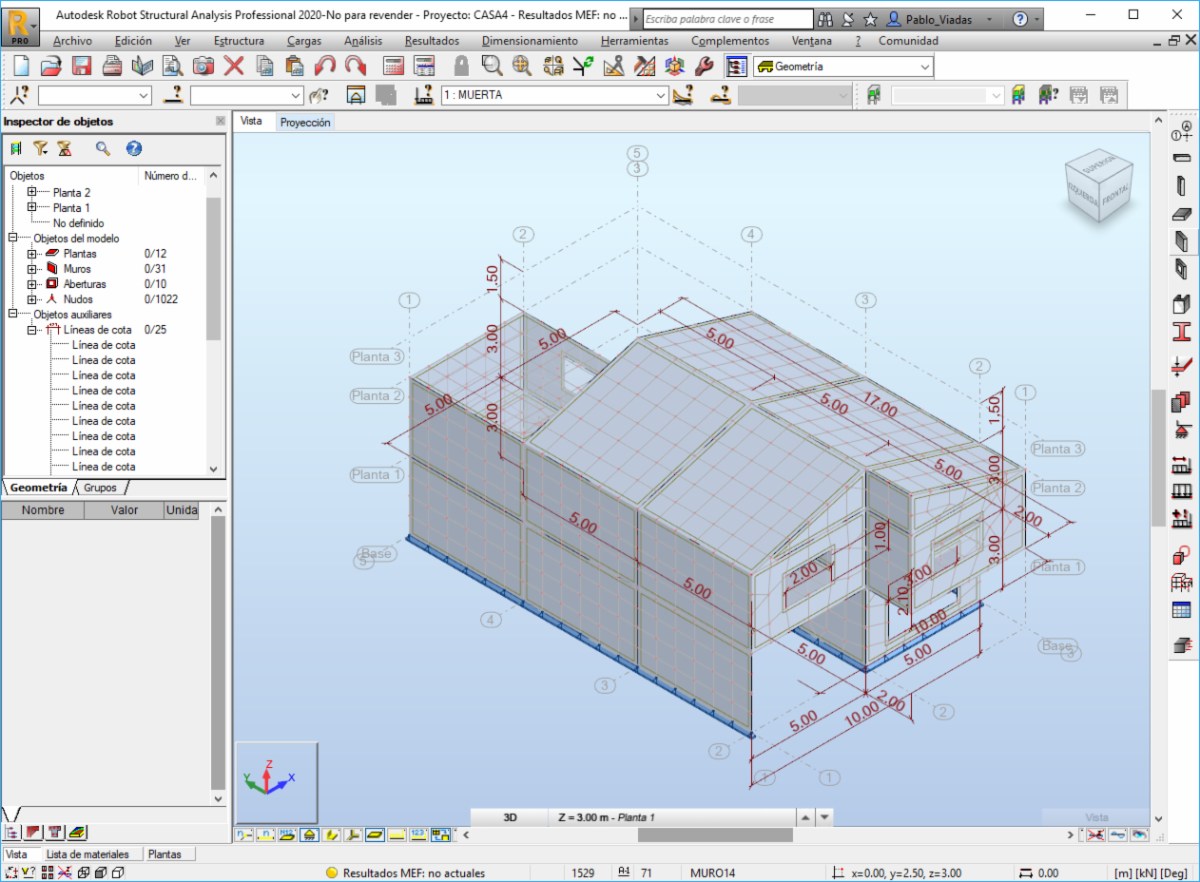Image resolution: width=1200 pixels, height=882 pixels.
Task: Click the Inspector help icon with question mark
Action: (133, 148)
